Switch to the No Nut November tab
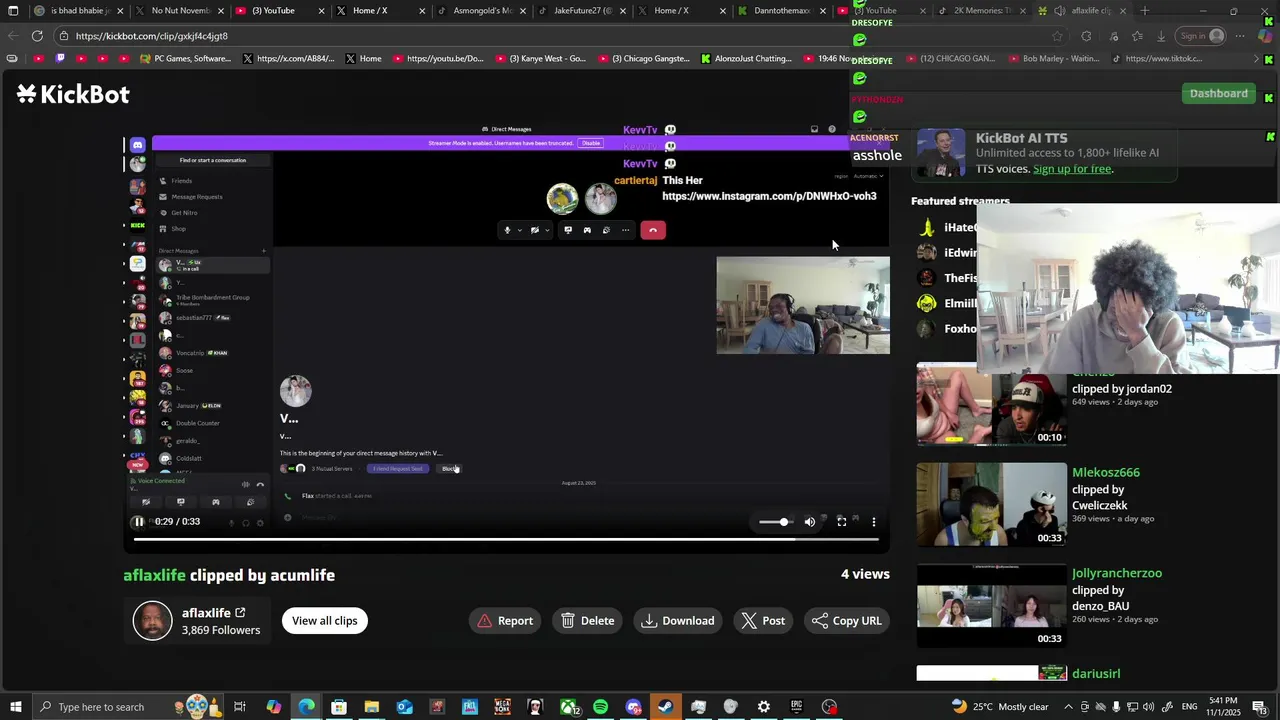This screenshot has width=1280, height=720. [179, 11]
